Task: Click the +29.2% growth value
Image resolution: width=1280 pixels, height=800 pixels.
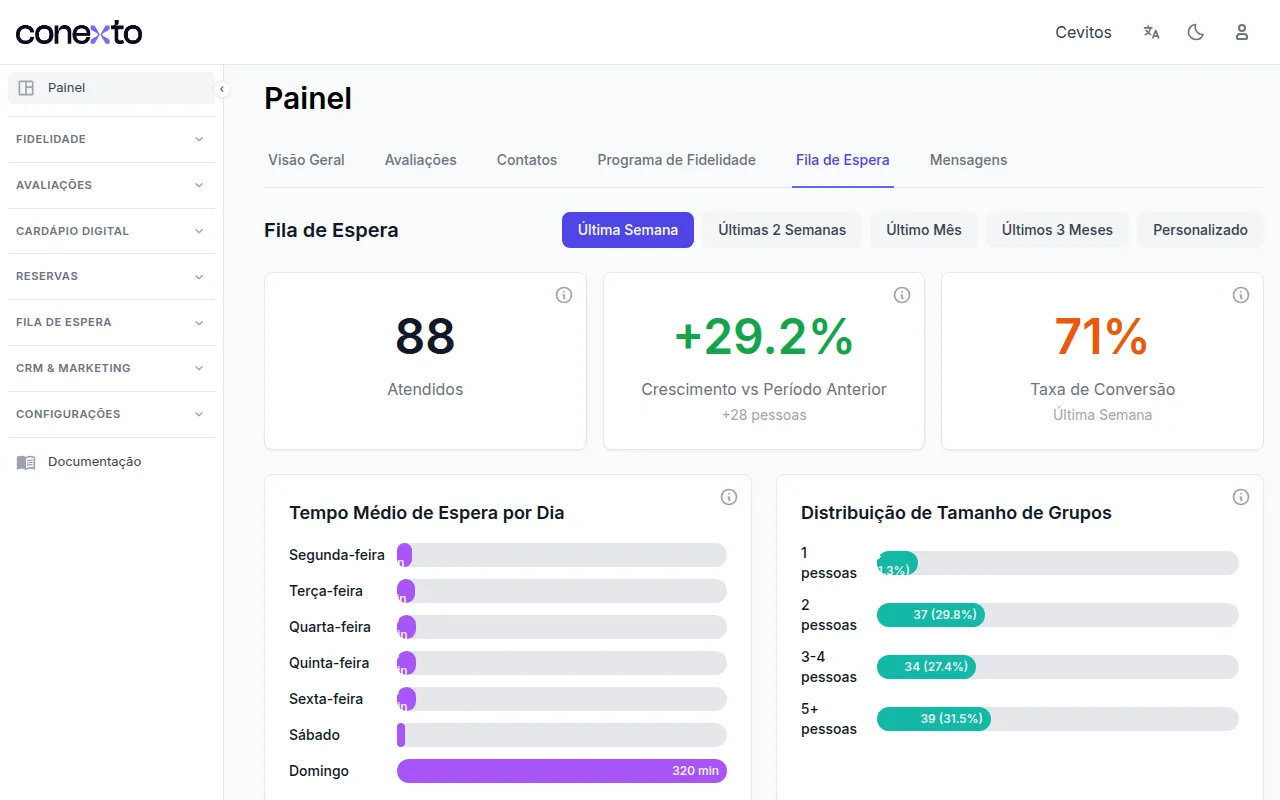Action: 764,337
